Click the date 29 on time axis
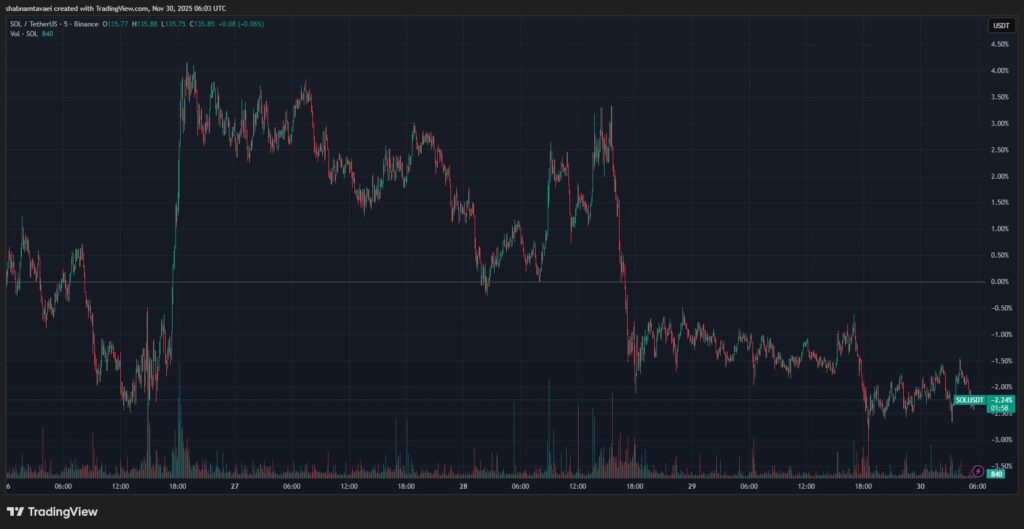The image size is (1024, 529). (x=691, y=485)
